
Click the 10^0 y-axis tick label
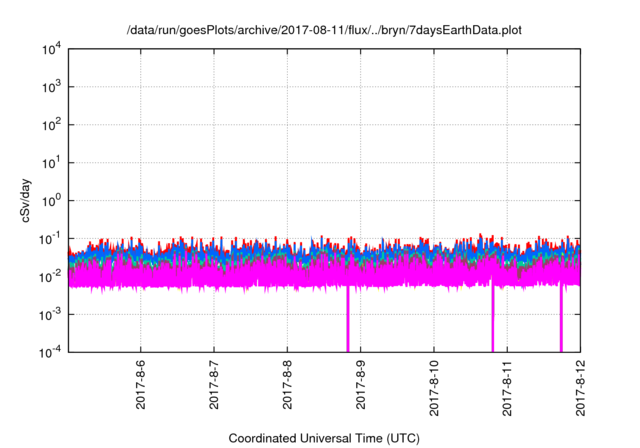(51, 201)
